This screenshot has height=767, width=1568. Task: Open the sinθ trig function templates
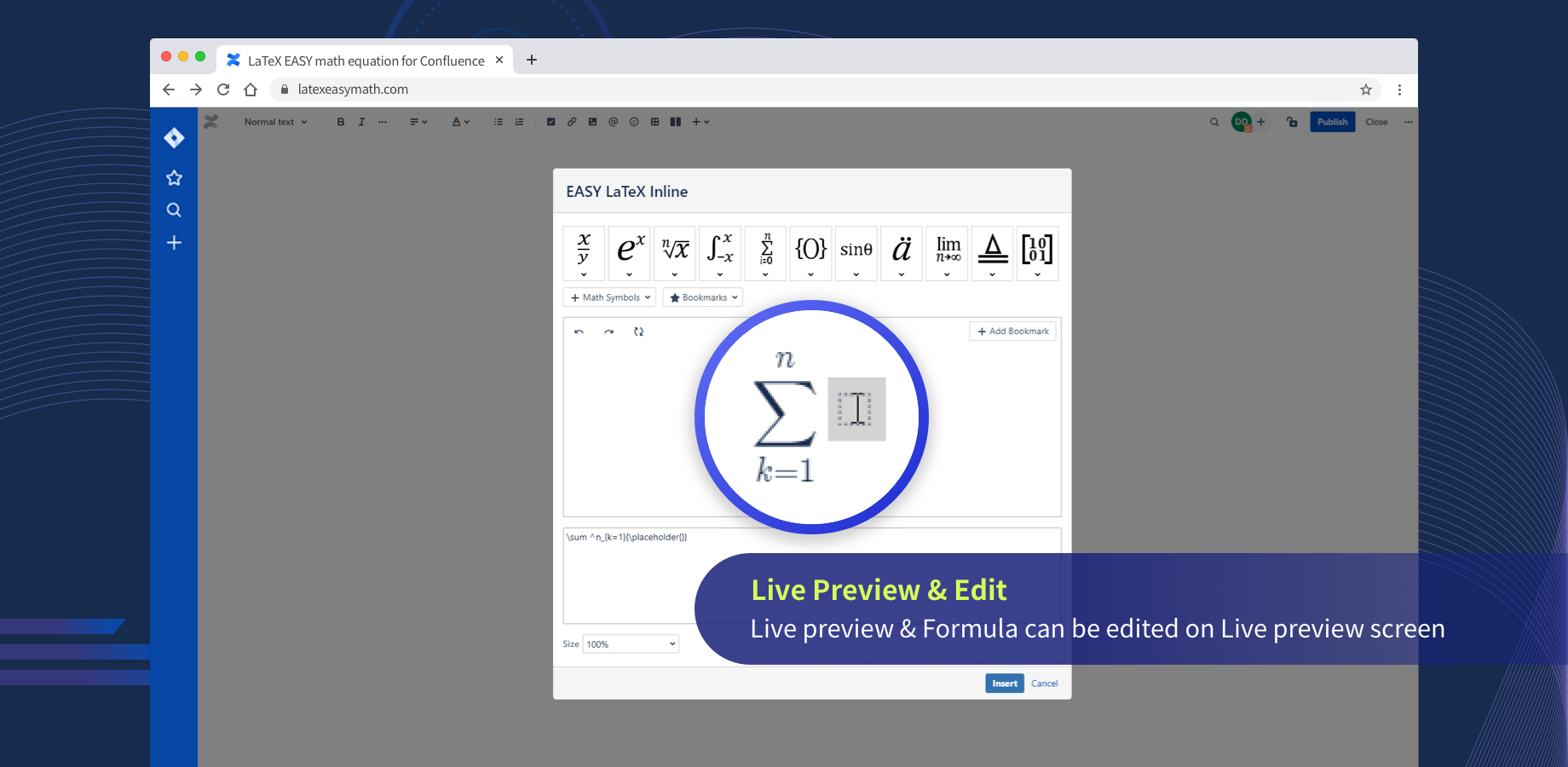856,253
